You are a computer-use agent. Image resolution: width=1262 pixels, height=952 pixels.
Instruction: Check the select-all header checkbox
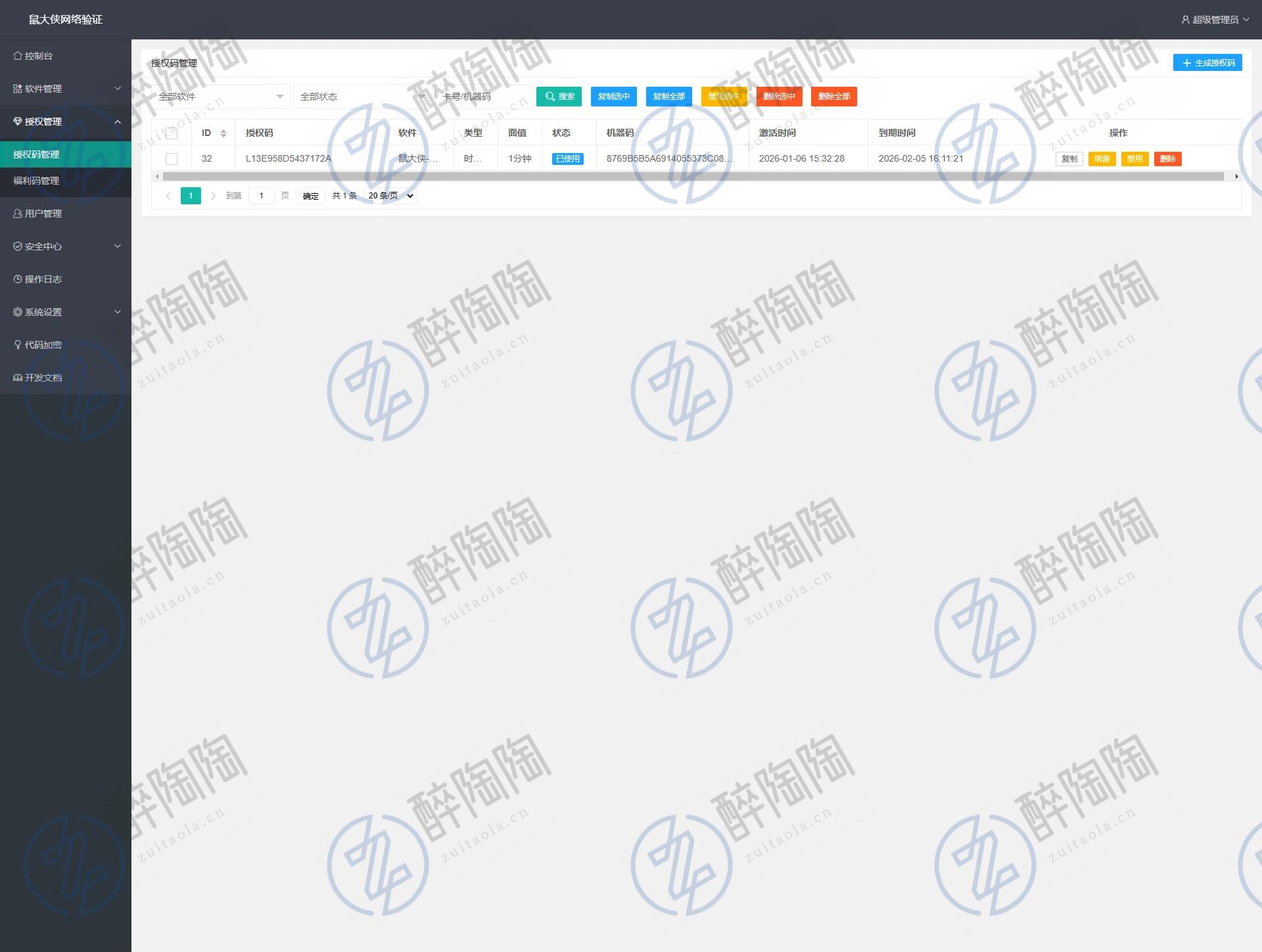click(172, 133)
